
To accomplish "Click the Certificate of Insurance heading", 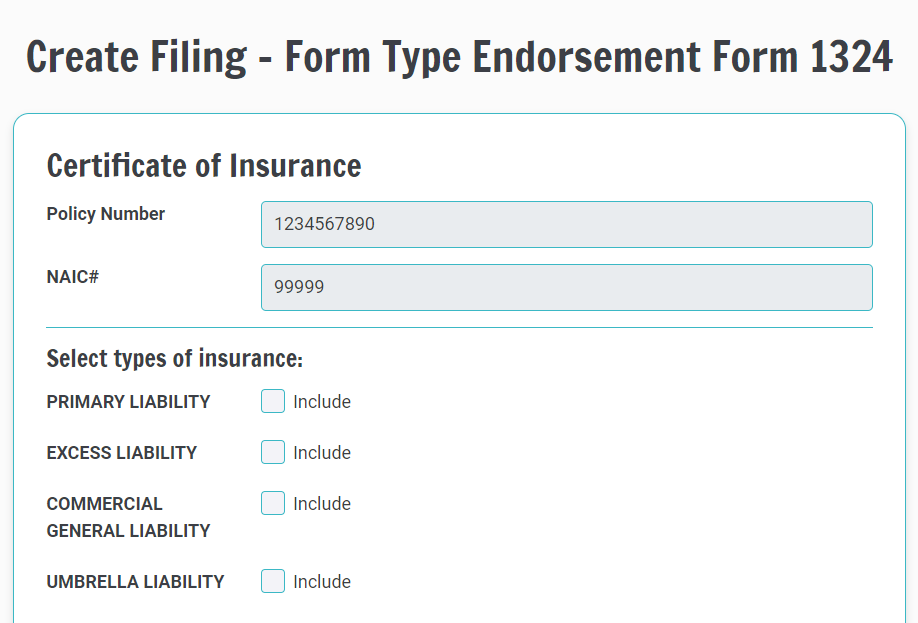I will [203, 166].
